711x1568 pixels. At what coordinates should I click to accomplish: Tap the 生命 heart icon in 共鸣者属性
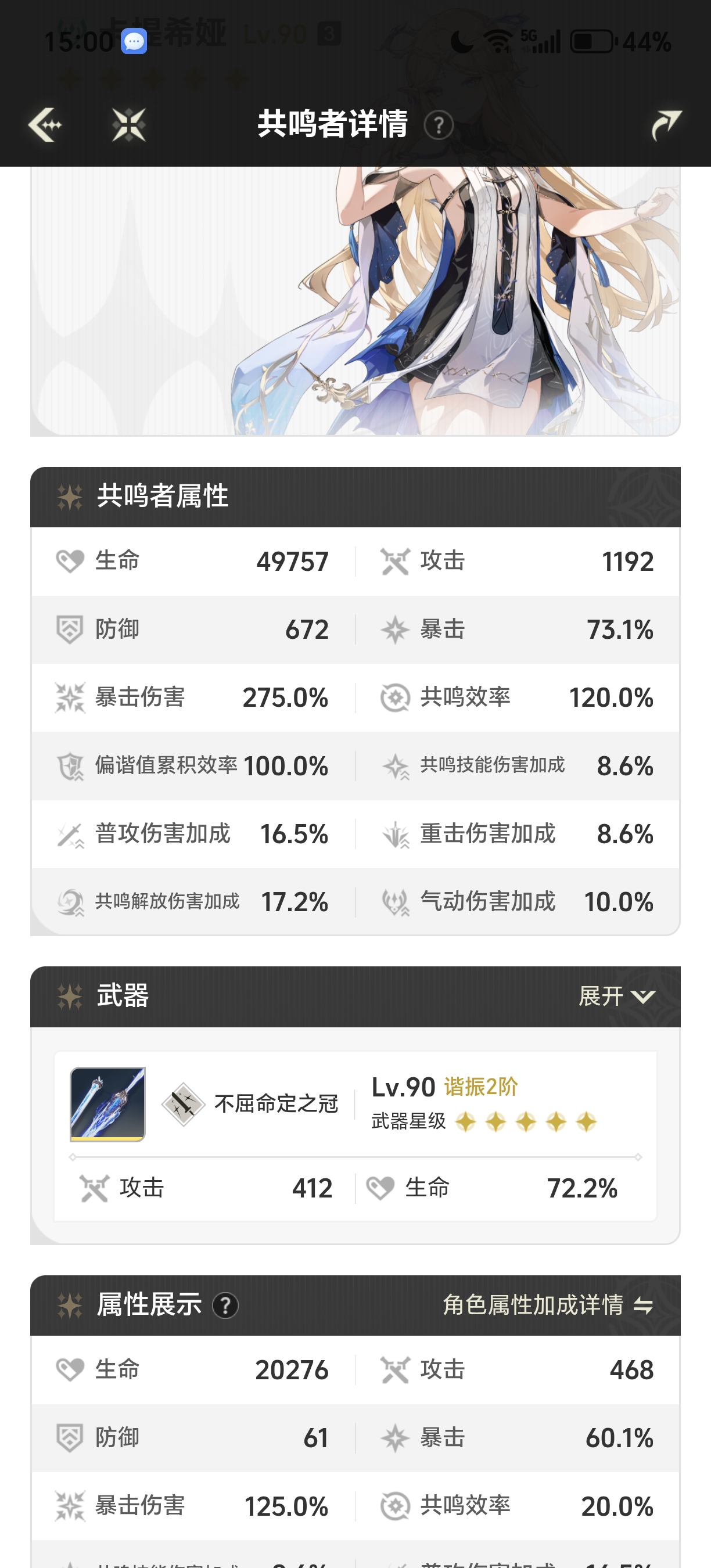pos(70,561)
